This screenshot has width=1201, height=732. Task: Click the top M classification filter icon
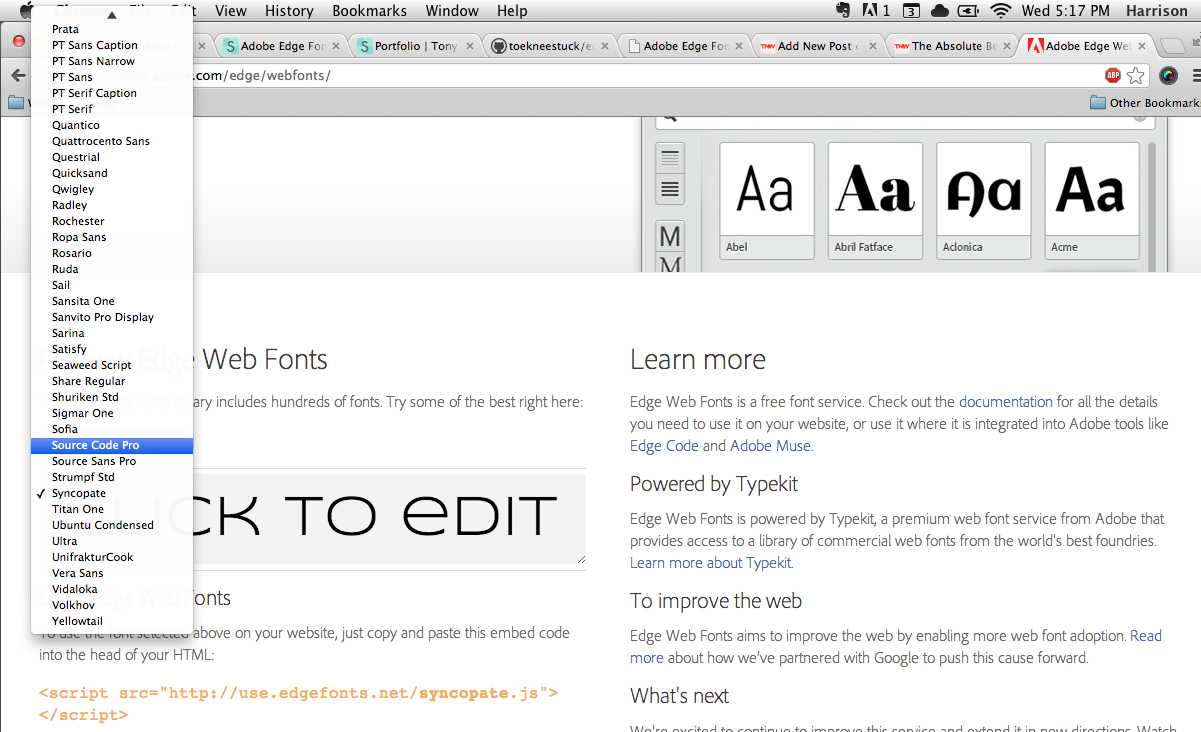click(x=669, y=237)
